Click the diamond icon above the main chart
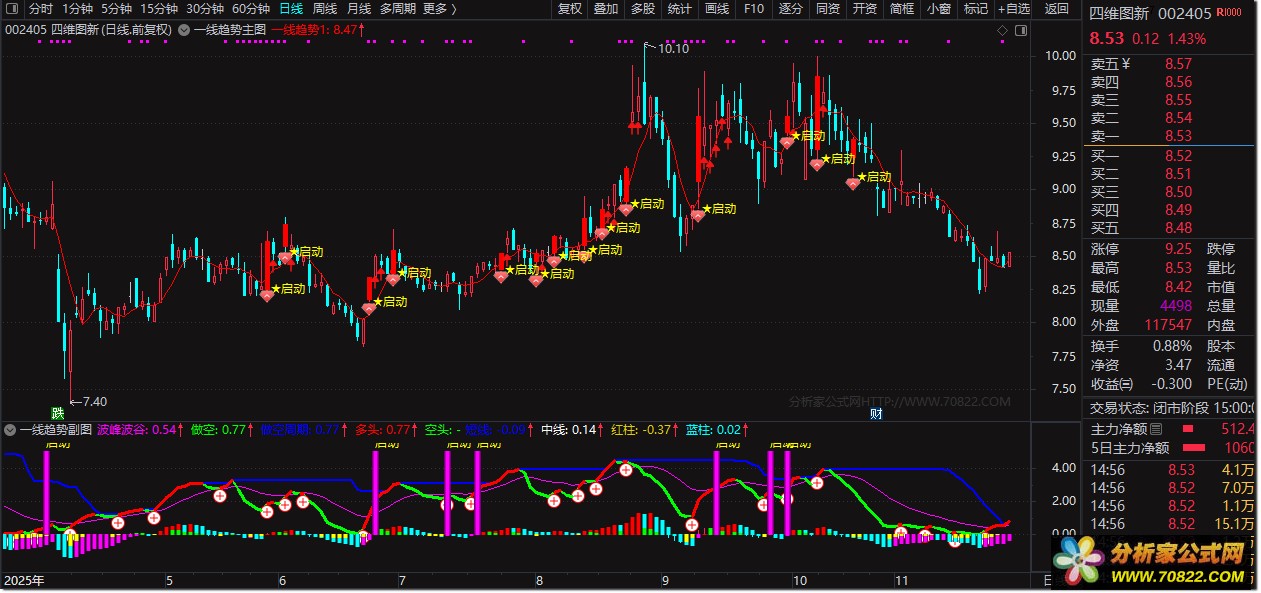The width and height of the screenshot is (1261, 593). 1003,30
